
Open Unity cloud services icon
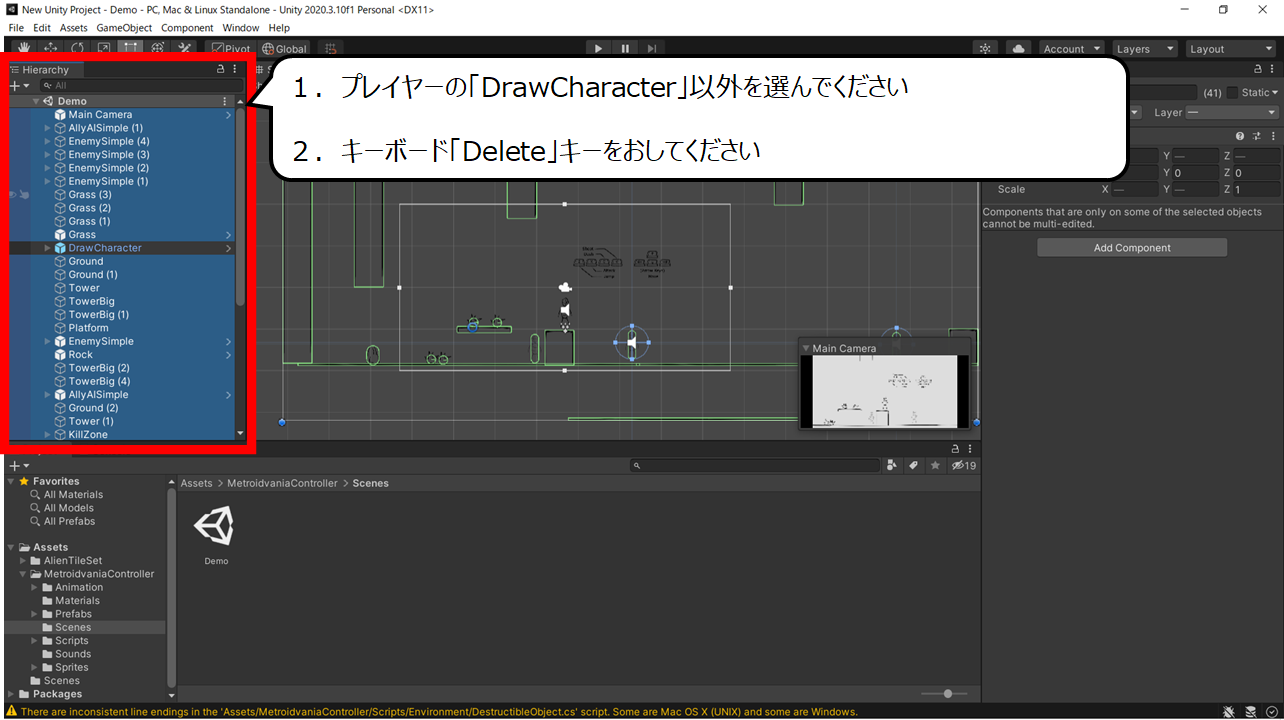1018,48
